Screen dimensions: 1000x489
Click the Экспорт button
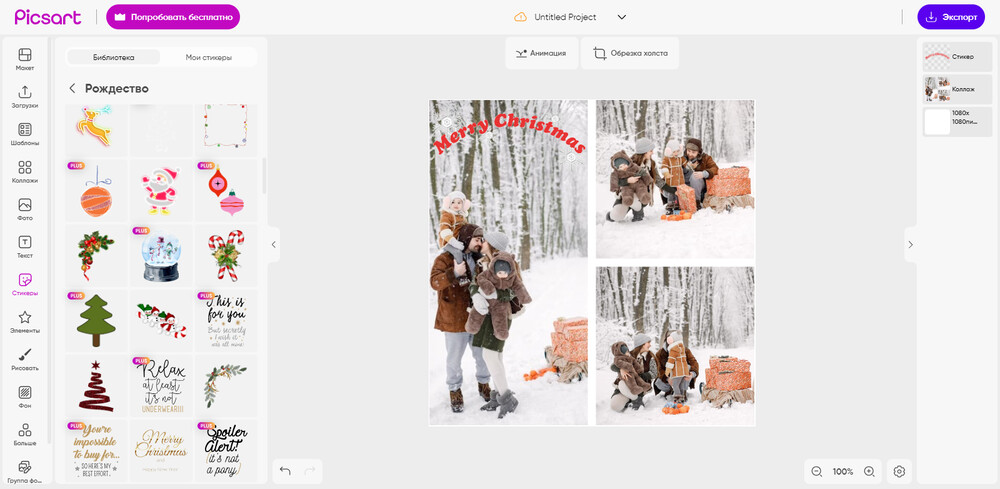coord(950,17)
